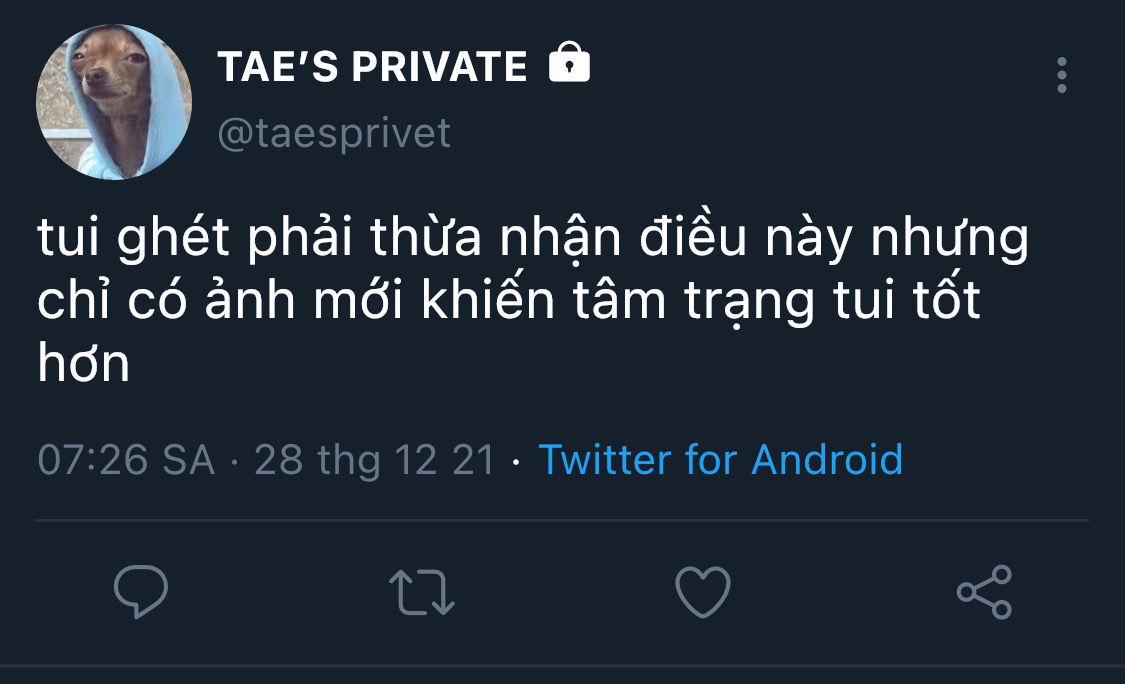Open the reply speech bubble icon

point(141,591)
